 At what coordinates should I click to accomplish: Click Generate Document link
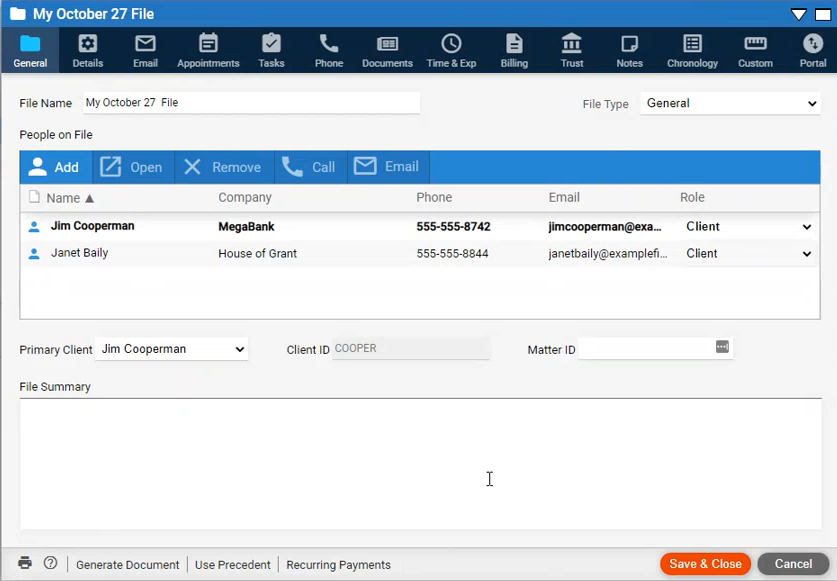(x=128, y=564)
